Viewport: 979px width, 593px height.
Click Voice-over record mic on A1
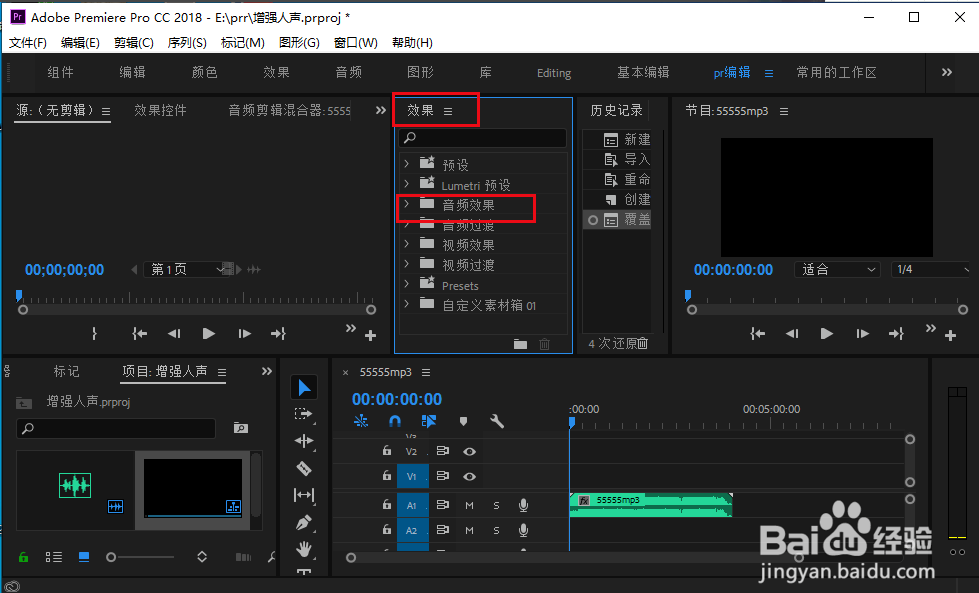click(x=523, y=505)
